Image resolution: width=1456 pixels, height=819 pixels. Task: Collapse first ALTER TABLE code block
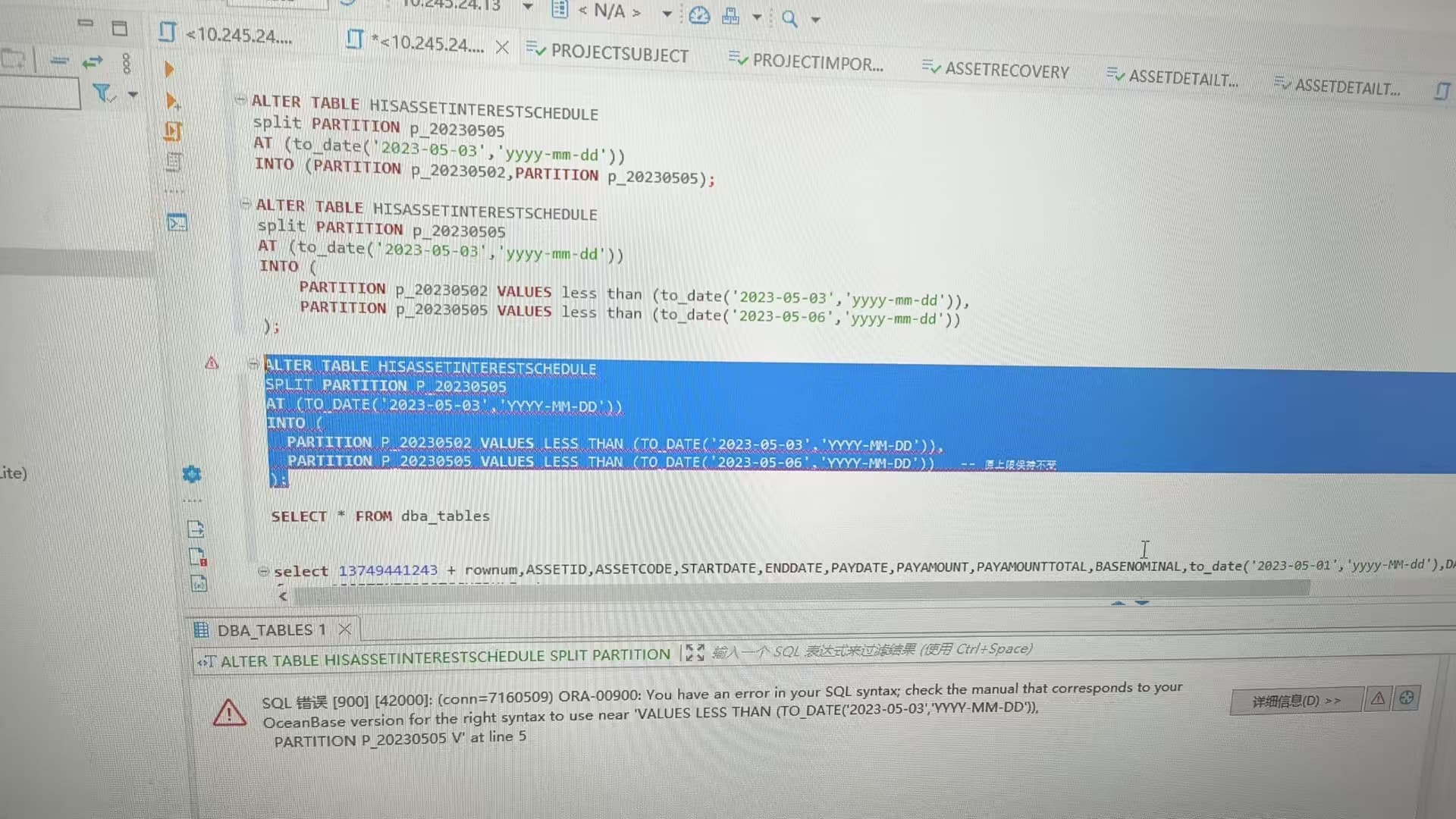pyautogui.click(x=240, y=99)
